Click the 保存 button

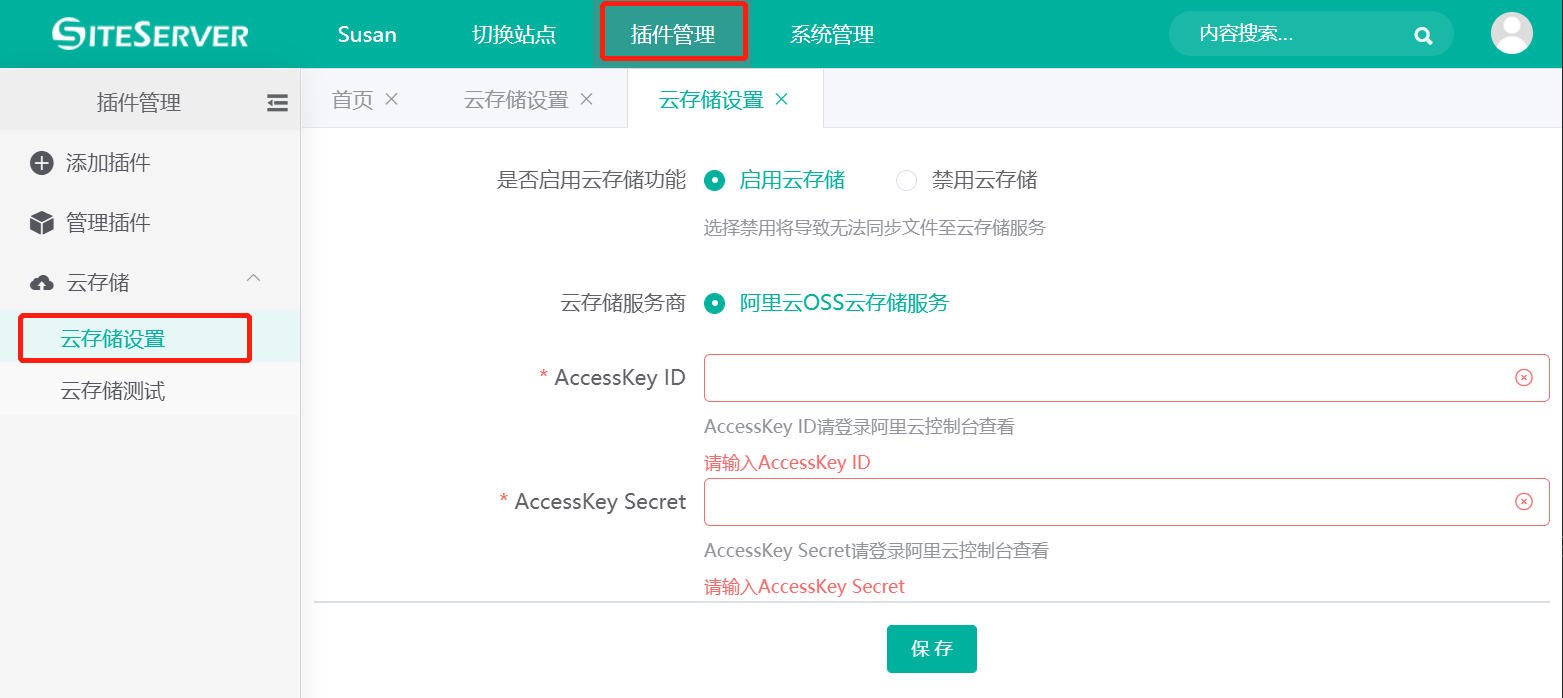pos(931,649)
